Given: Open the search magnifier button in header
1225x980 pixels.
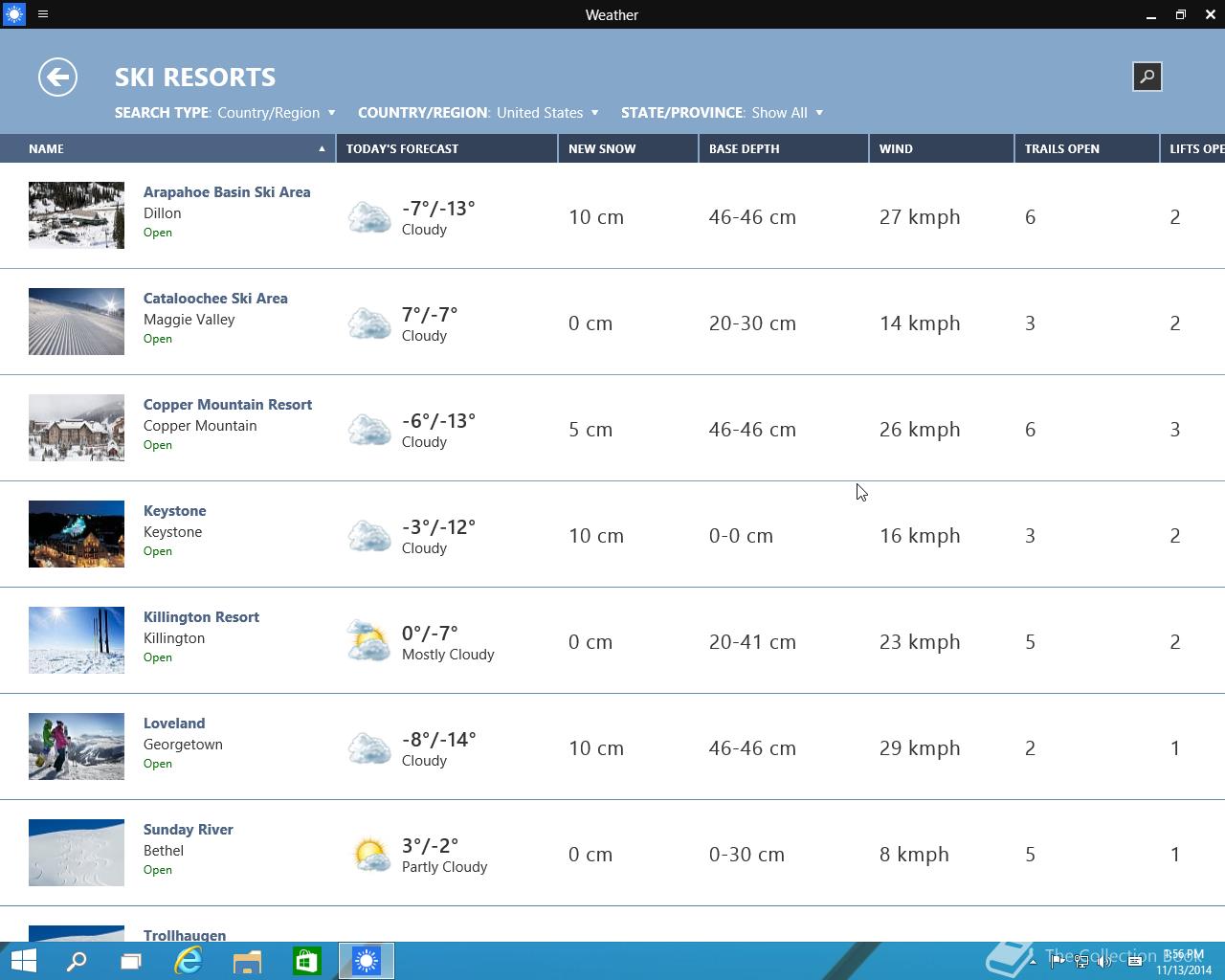Looking at the screenshot, I should [1147, 77].
